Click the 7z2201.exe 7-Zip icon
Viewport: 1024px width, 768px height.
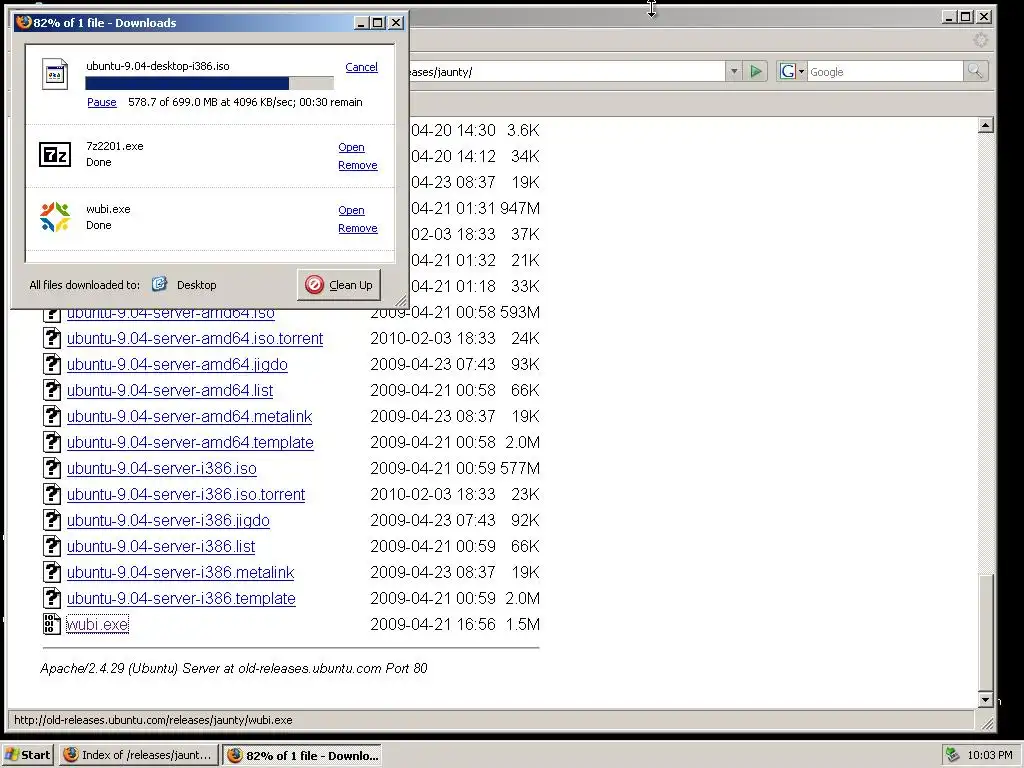[55, 154]
